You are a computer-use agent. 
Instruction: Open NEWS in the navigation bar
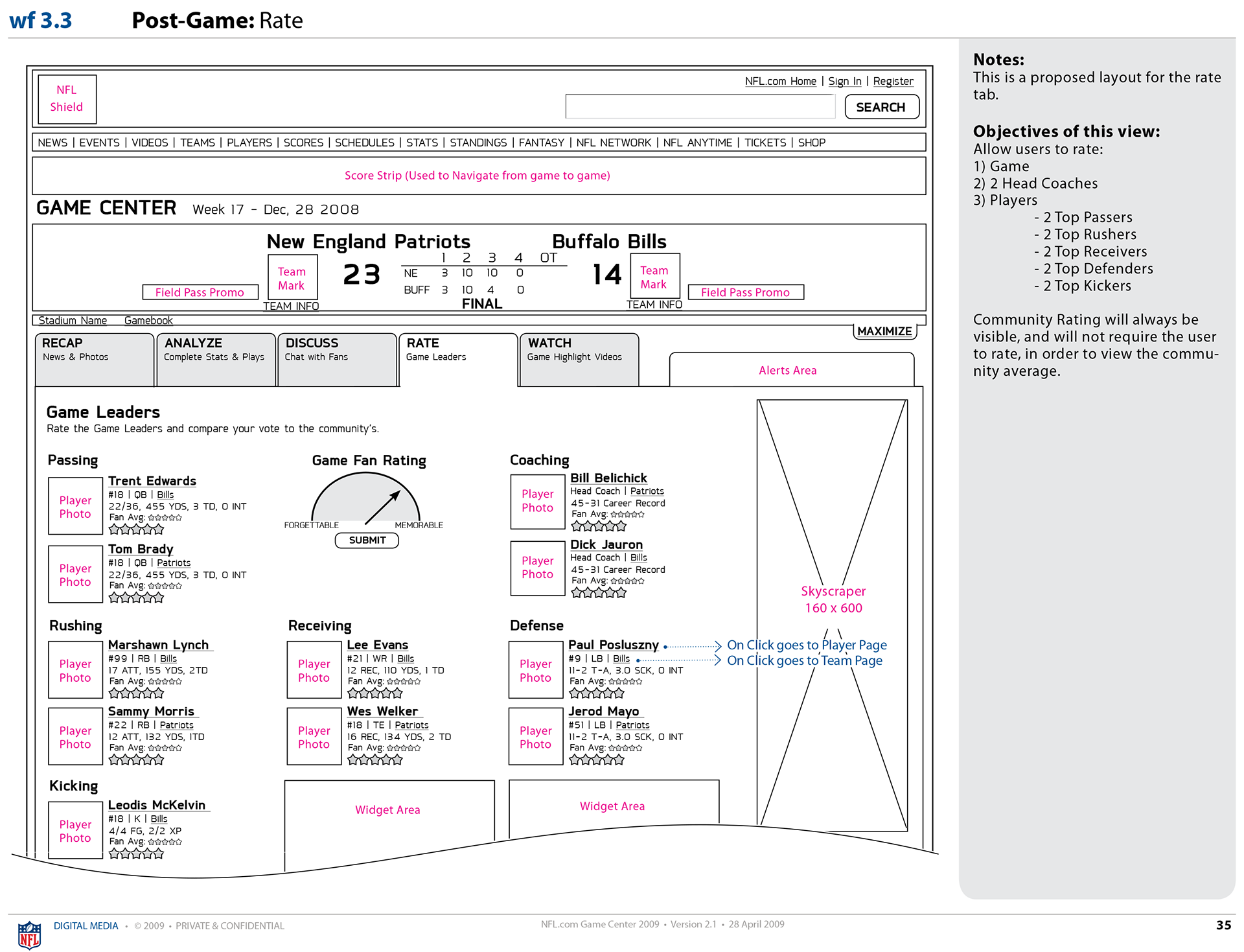click(52, 143)
